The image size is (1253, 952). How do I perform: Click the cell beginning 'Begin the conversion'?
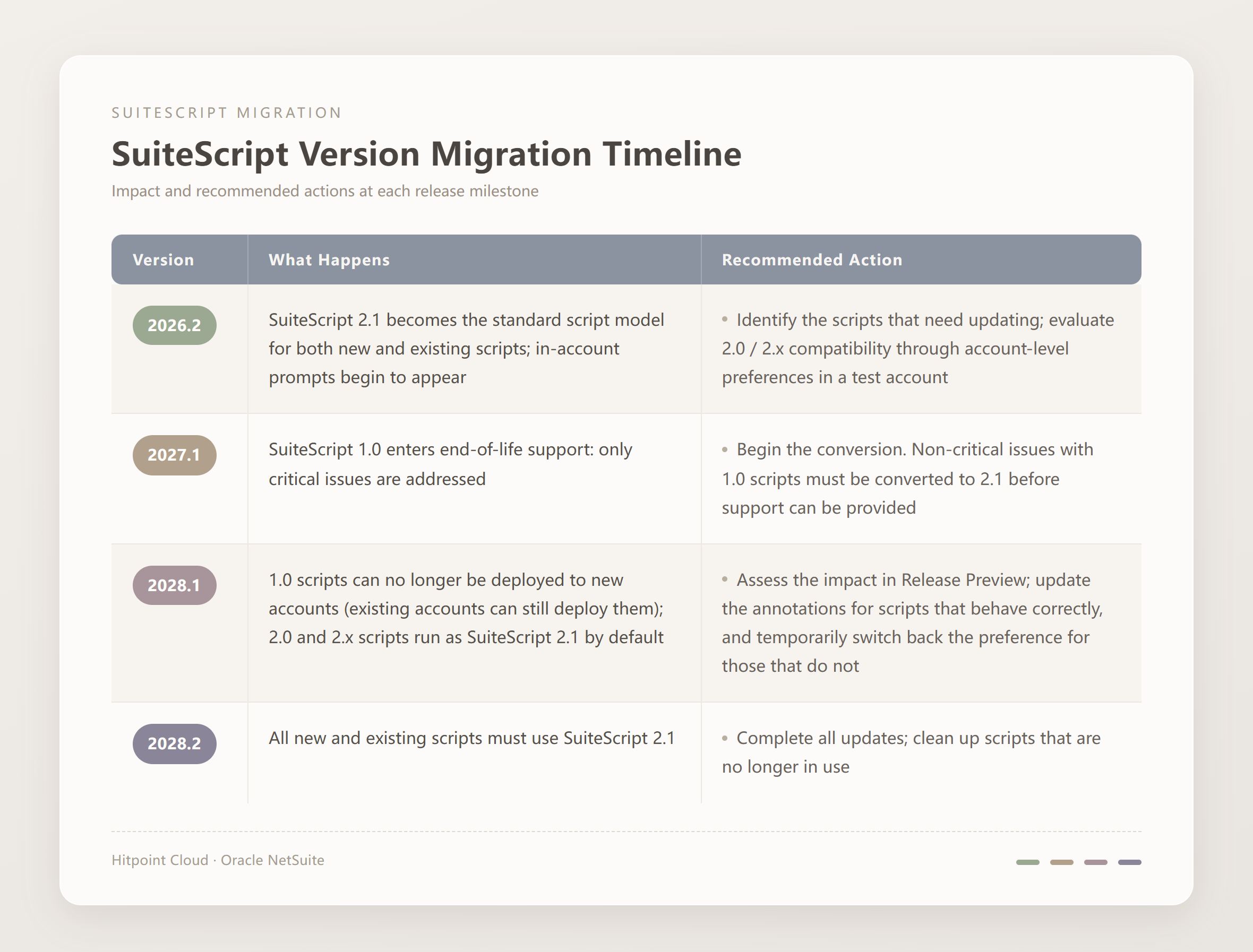(x=921, y=478)
